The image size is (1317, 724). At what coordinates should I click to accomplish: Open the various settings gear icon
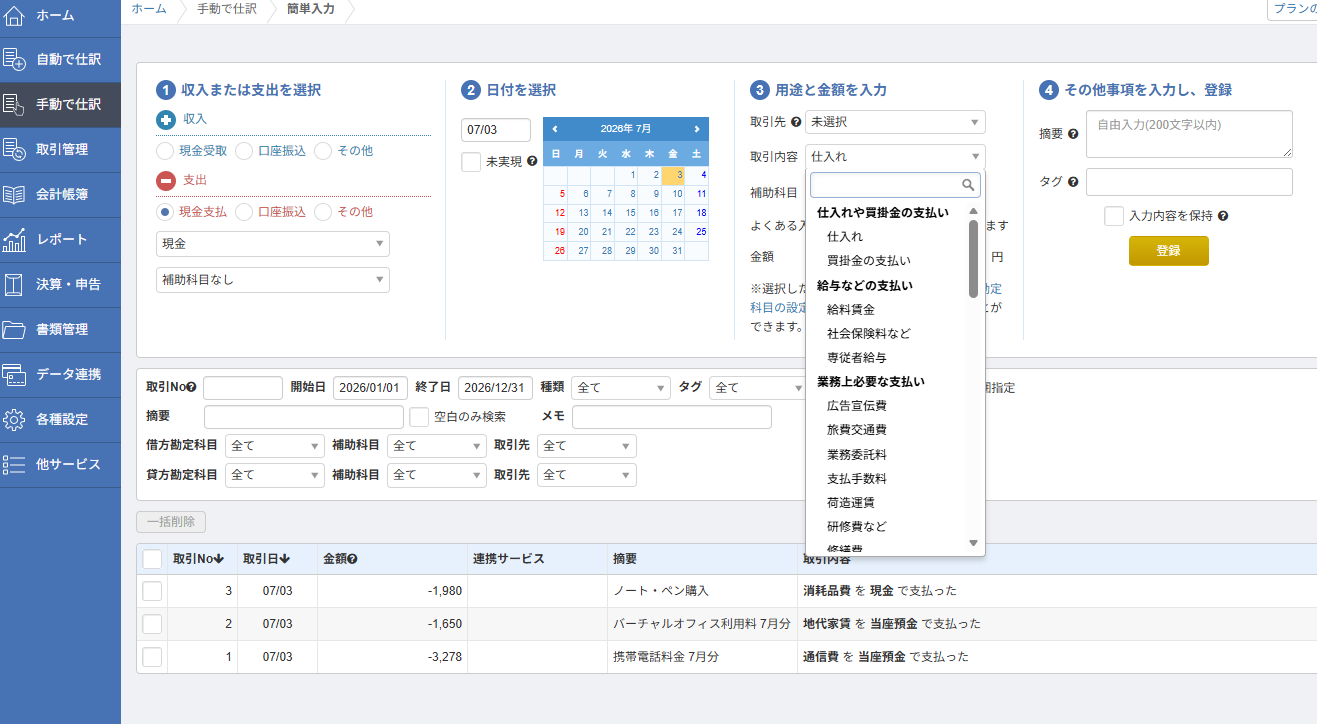14,420
